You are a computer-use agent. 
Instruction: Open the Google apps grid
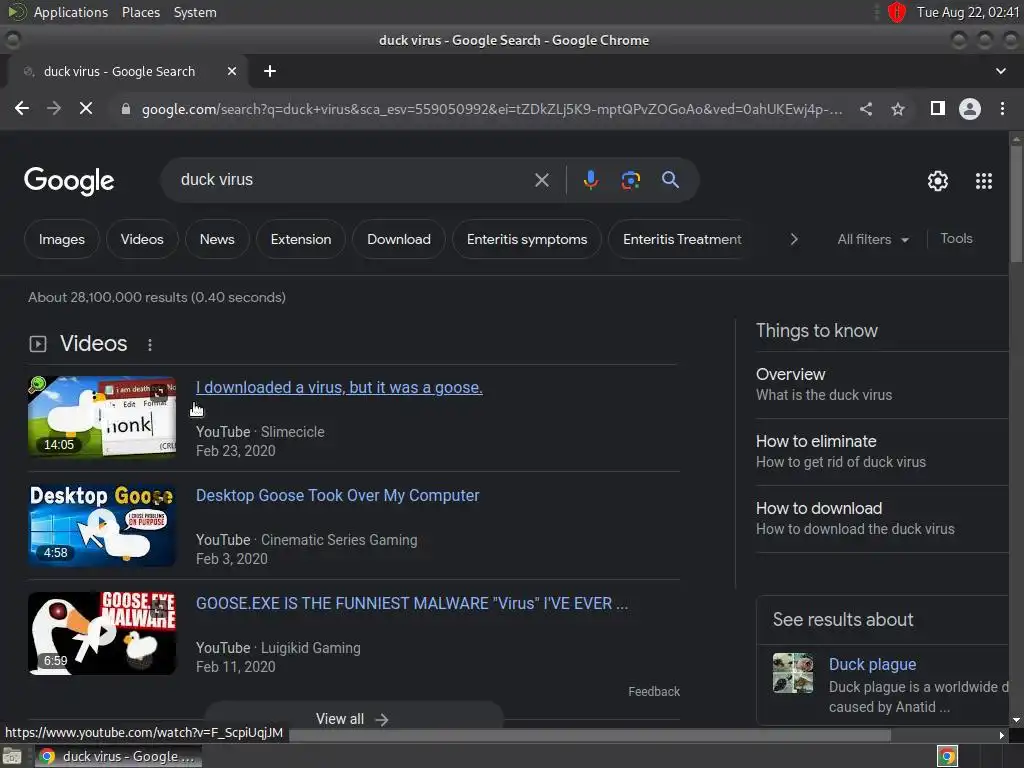click(984, 181)
